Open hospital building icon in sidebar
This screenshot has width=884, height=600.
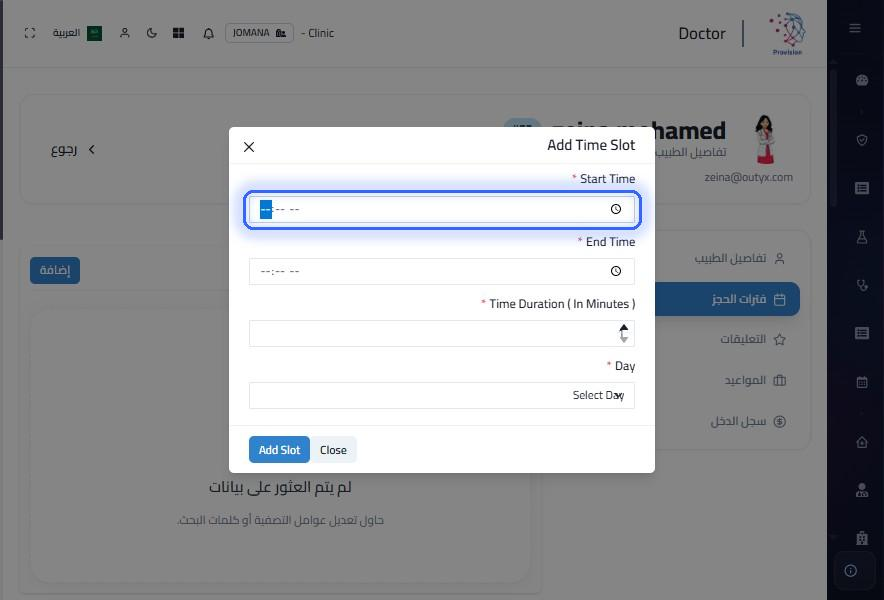coord(862,538)
